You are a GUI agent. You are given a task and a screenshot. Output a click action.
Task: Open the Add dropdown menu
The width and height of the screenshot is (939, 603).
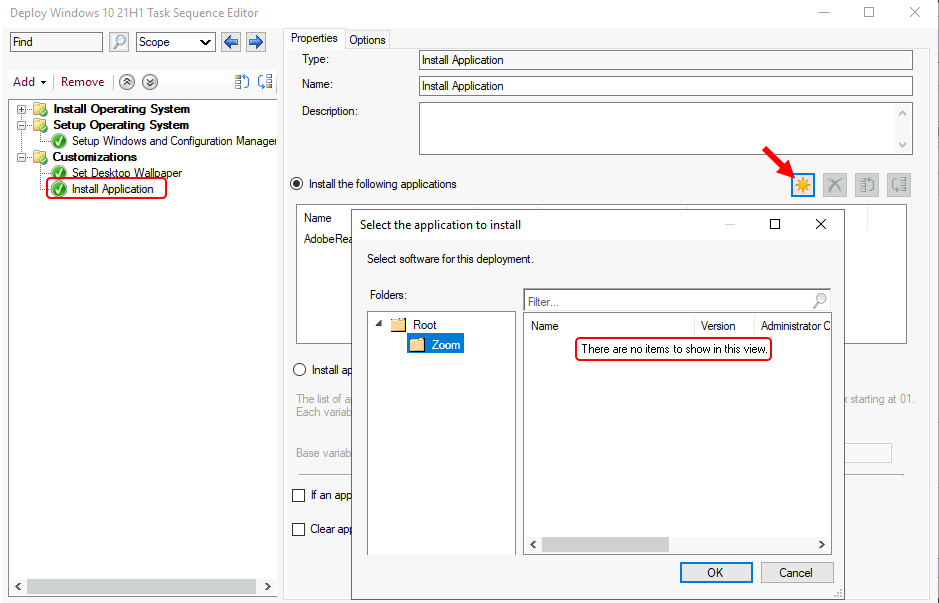(29, 81)
